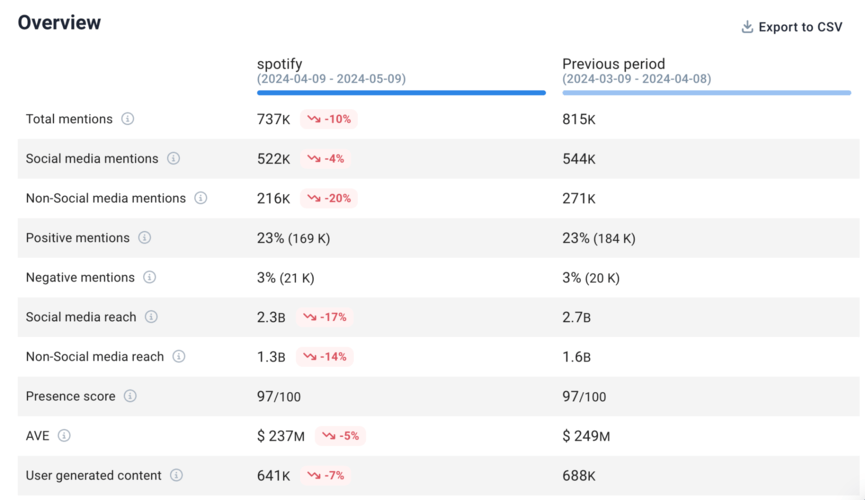This screenshot has width=865, height=500.
Task: Click Non-Social media reach info icon
Action: [x=179, y=357]
